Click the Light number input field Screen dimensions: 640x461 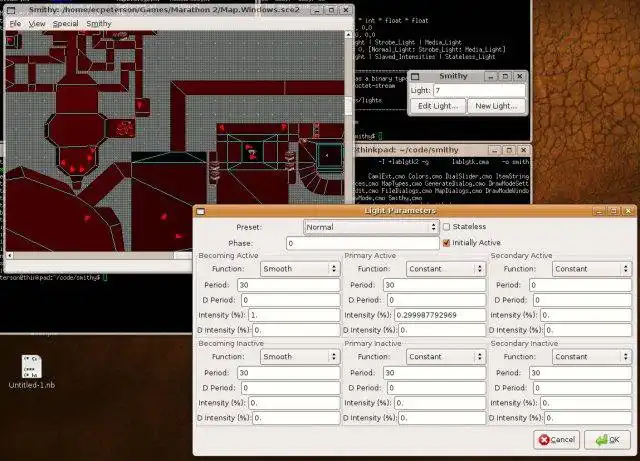tap(479, 90)
